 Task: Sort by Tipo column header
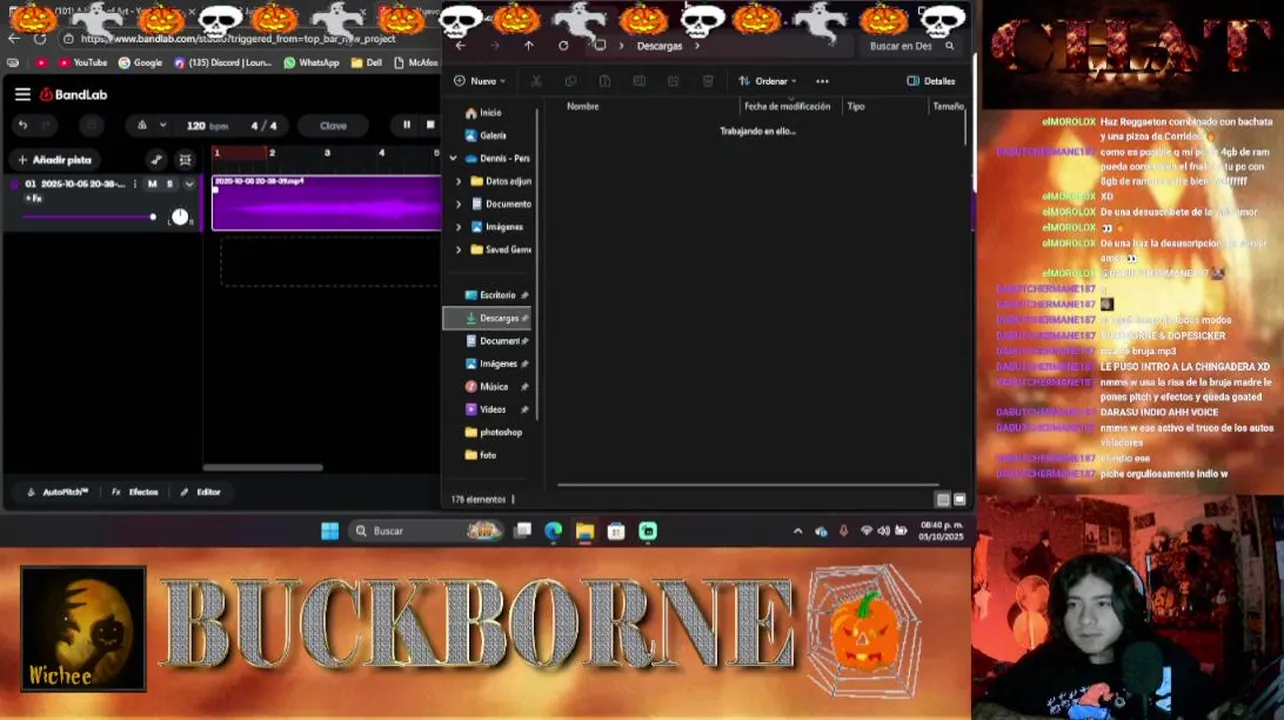(856, 106)
